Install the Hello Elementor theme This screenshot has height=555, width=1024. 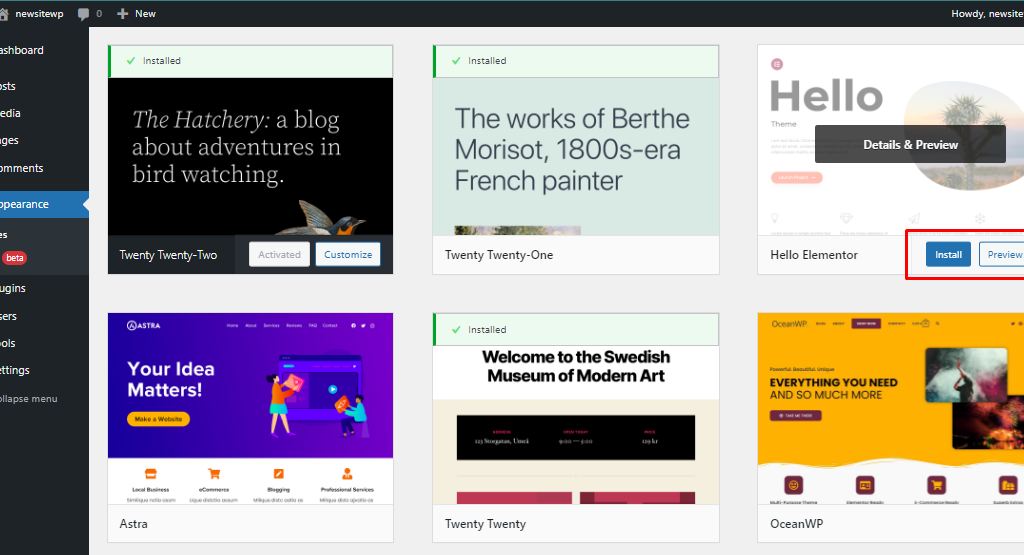click(x=948, y=255)
